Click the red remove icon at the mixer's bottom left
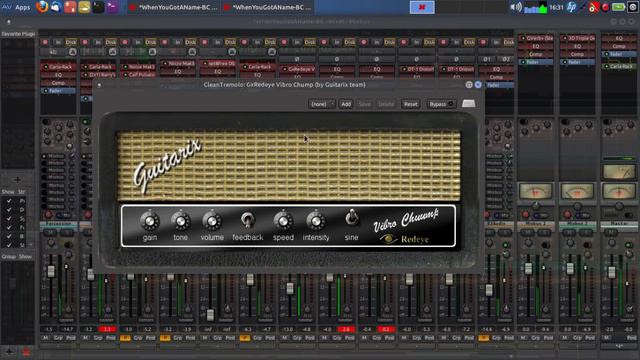 (x=26, y=351)
